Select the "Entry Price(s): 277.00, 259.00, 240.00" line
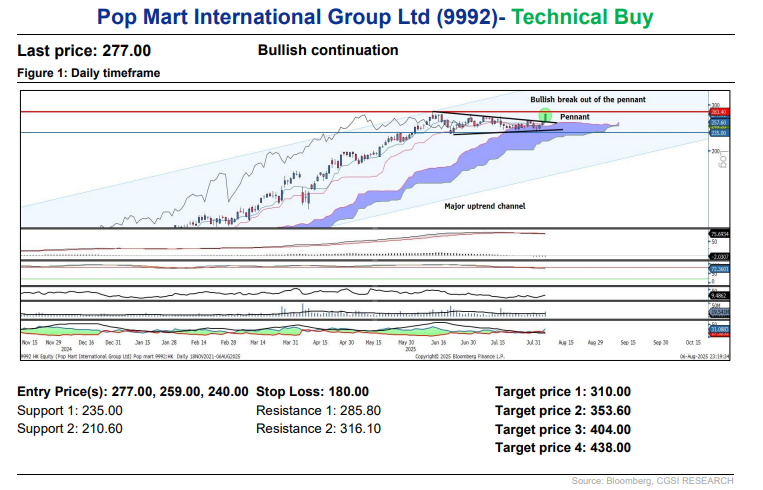 pos(132,392)
